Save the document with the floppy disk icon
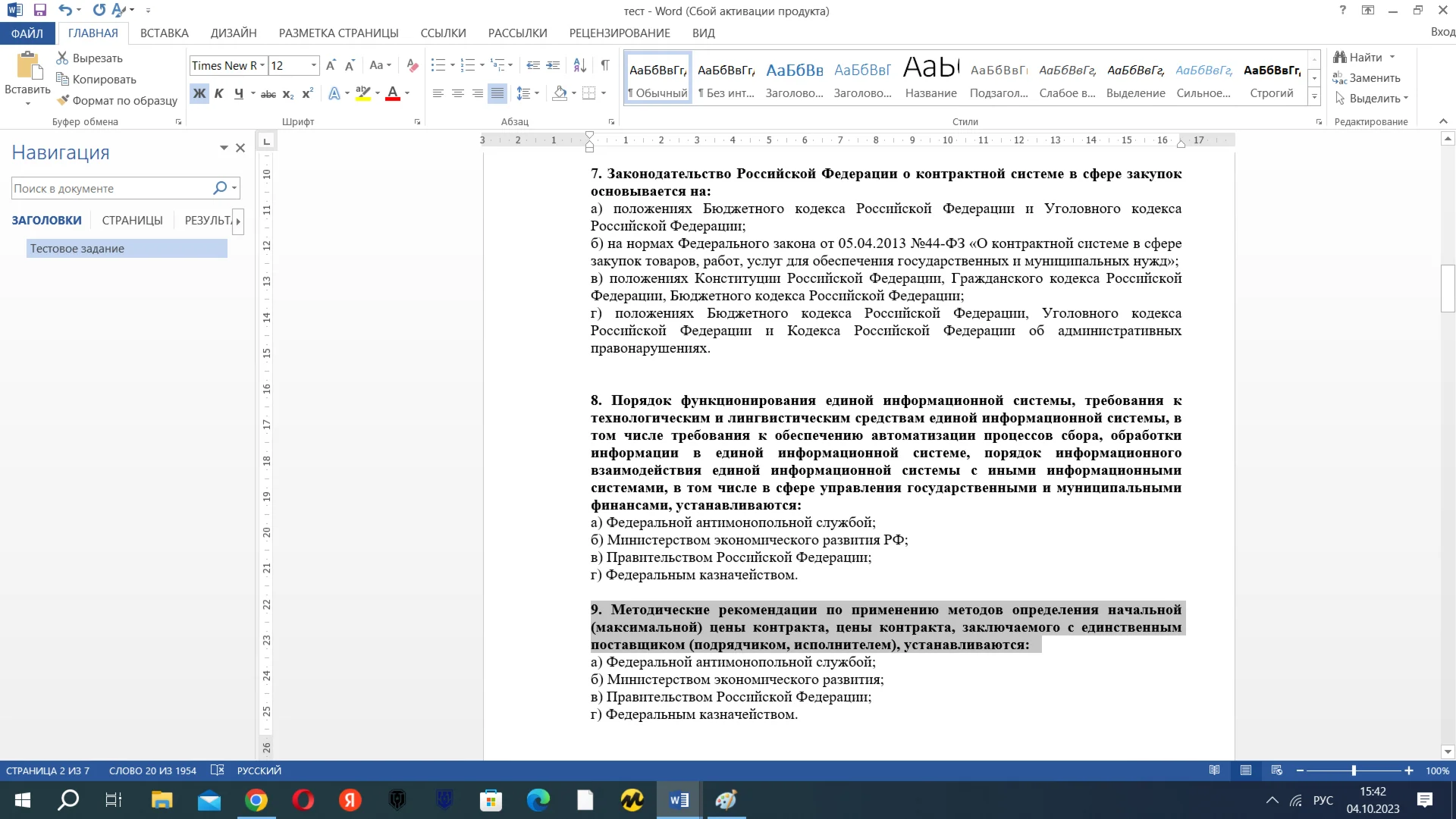1456x819 pixels. tap(40, 11)
